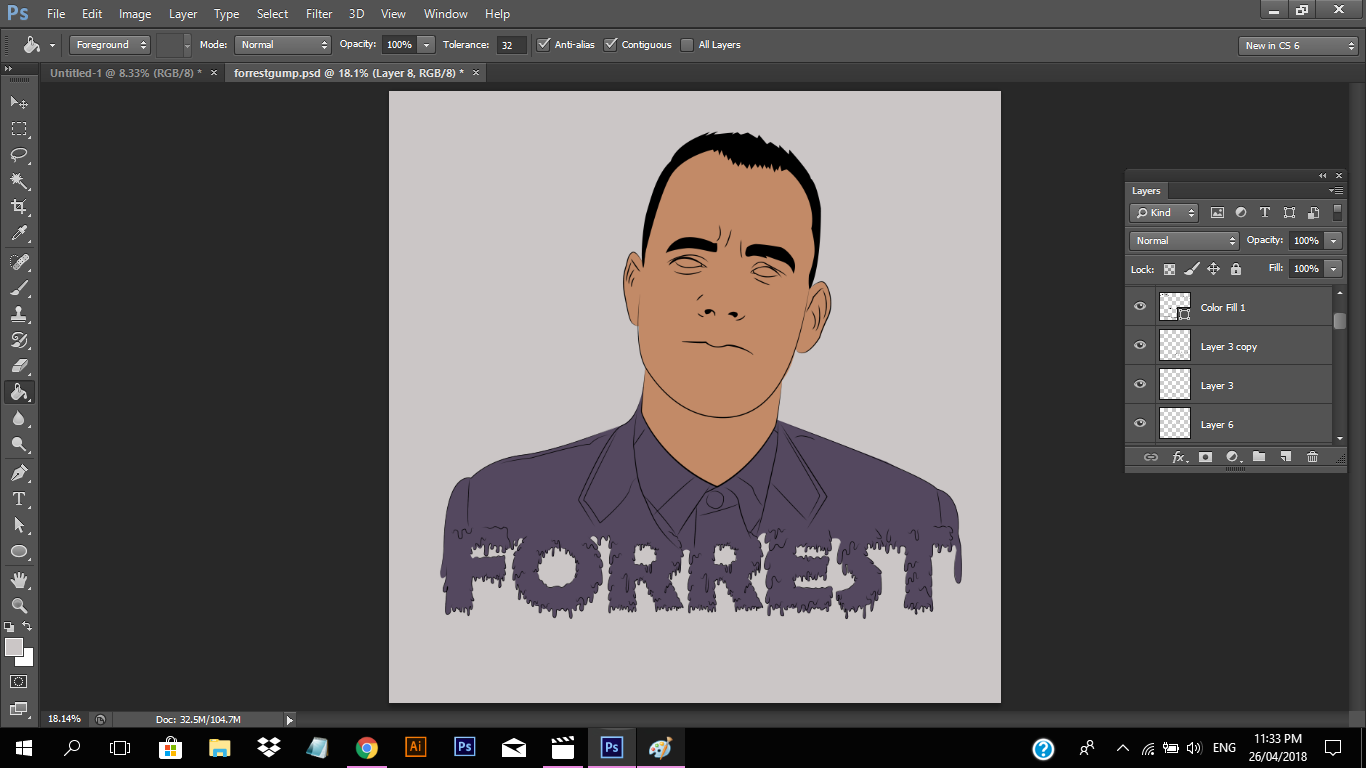Add a layer mask
The height and width of the screenshot is (768, 1366).
point(1206,457)
